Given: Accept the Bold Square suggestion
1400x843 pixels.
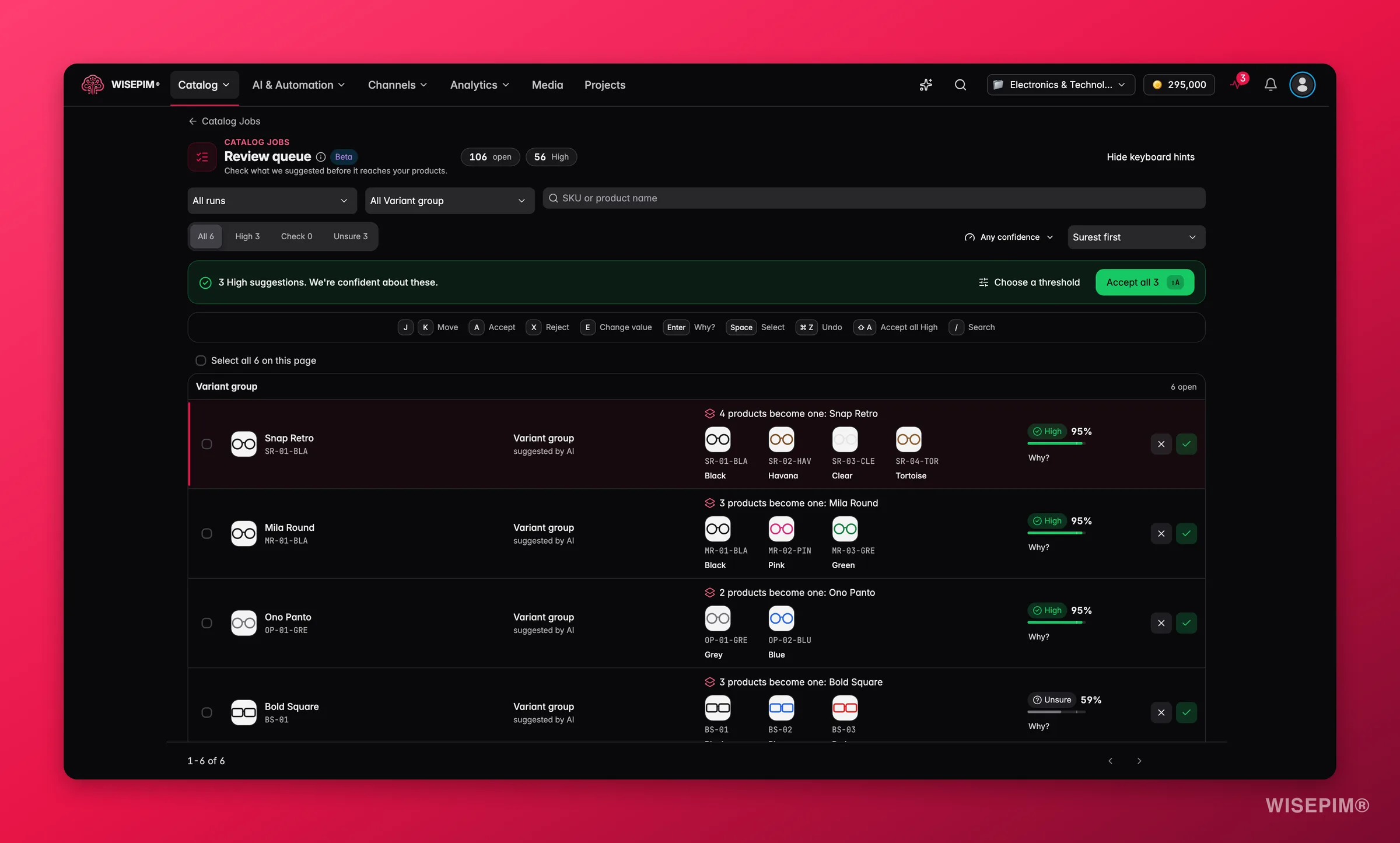Looking at the screenshot, I should pyautogui.click(x=1186, y=712).
